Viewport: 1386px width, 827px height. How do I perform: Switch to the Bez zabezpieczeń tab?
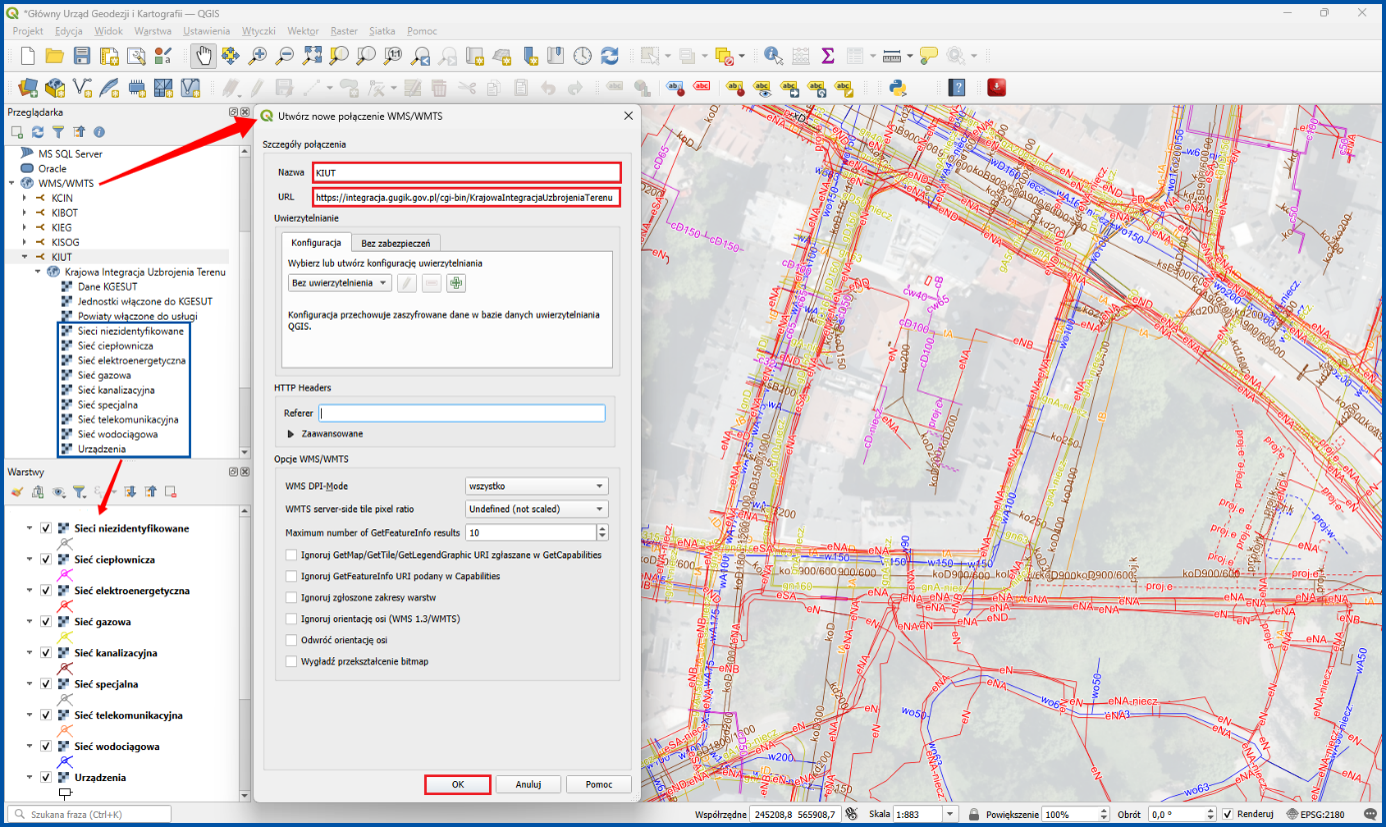click(x=396, y=243)
